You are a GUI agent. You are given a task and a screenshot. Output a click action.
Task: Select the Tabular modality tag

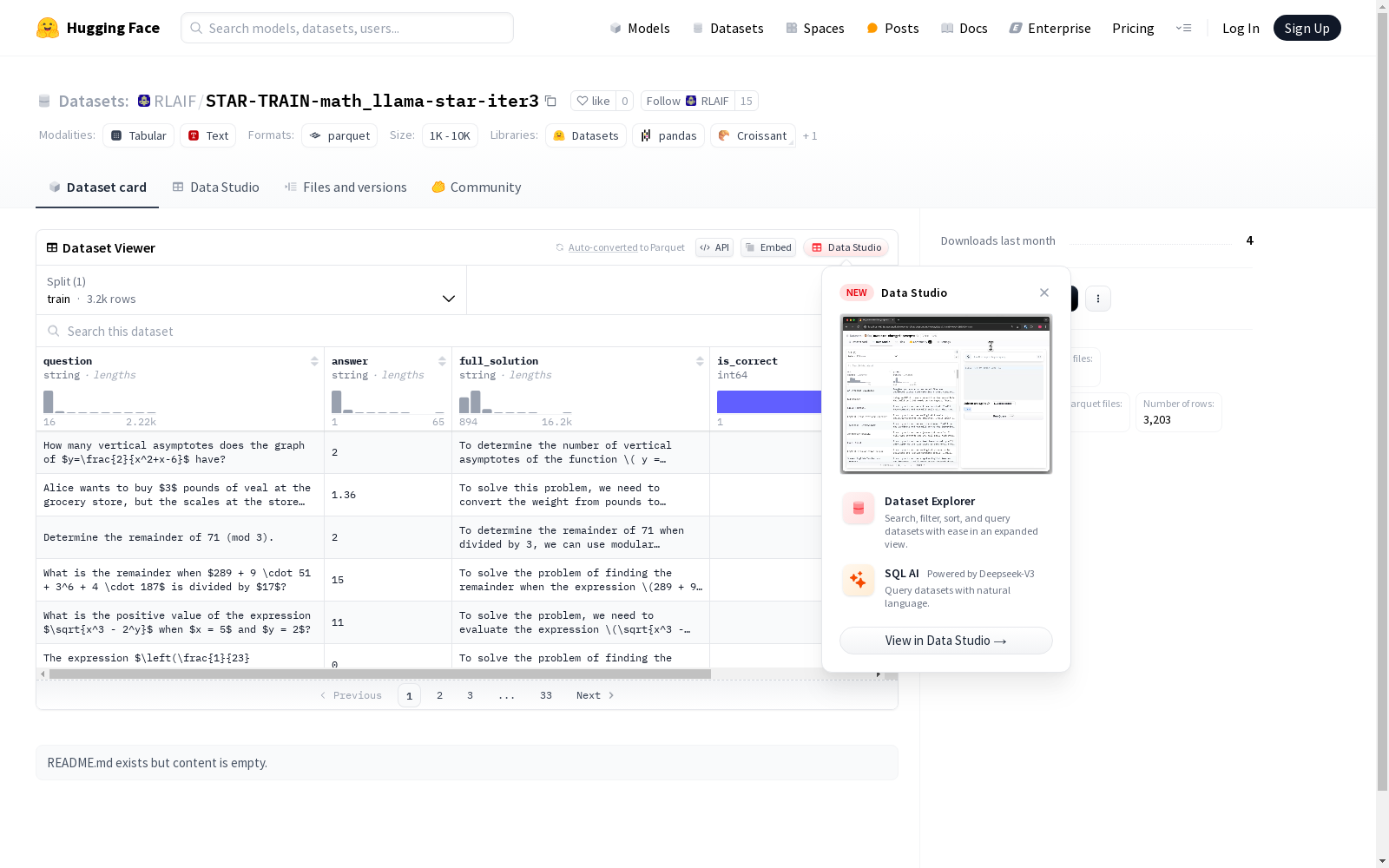click(x=139, y=135)
